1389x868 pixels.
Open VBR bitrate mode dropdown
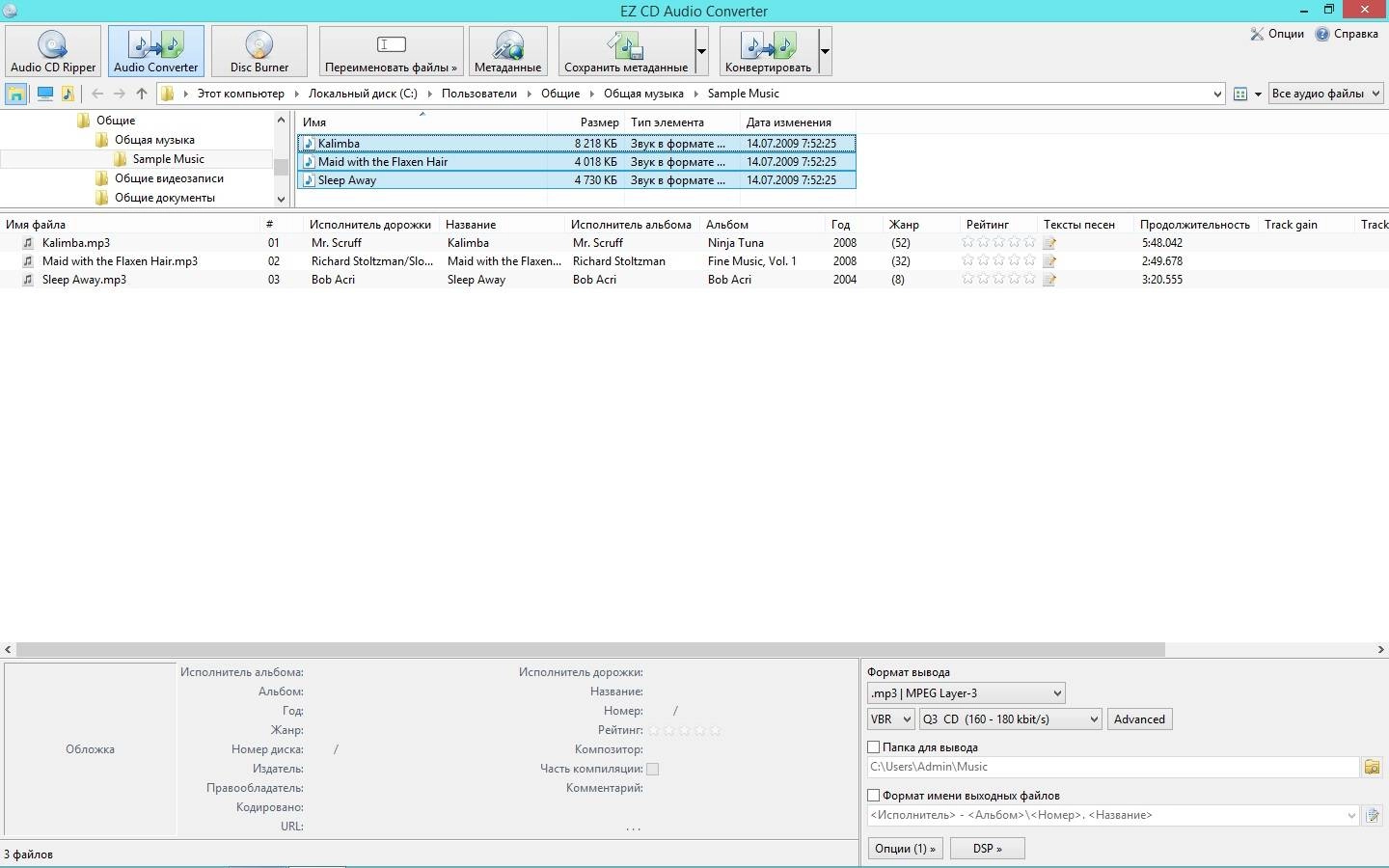point(890,719)
